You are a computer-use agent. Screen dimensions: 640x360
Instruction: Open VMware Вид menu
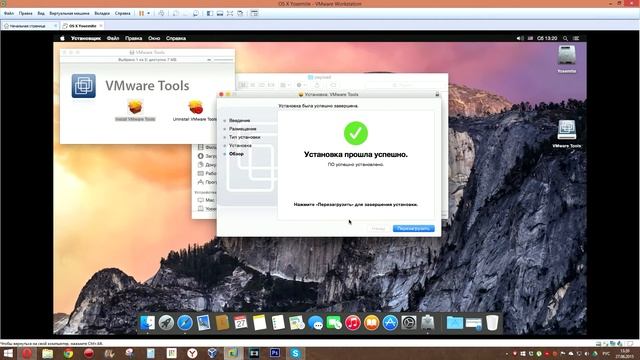tap(41, 13)
